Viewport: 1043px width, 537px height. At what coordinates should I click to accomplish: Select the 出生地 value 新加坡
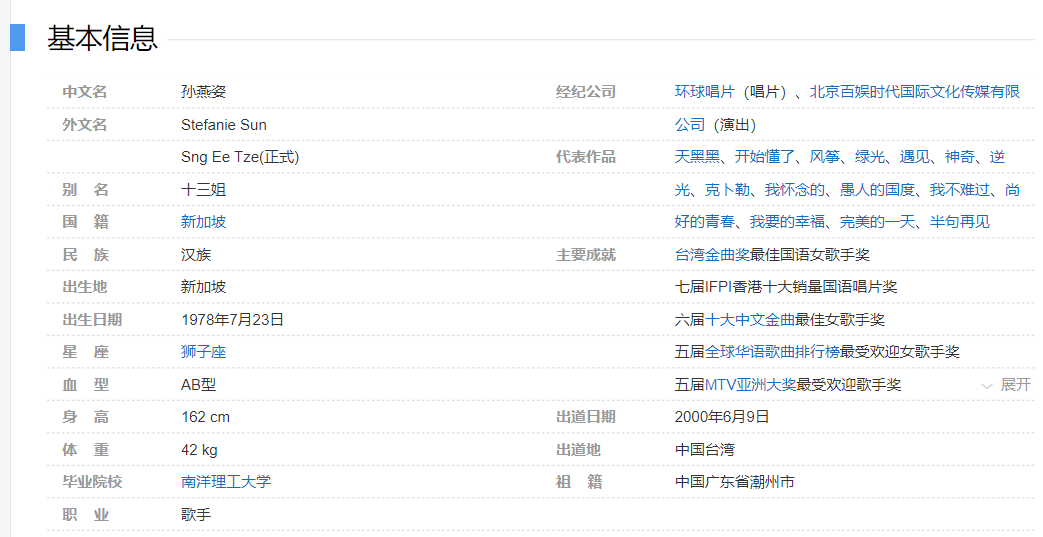(204, 287)
